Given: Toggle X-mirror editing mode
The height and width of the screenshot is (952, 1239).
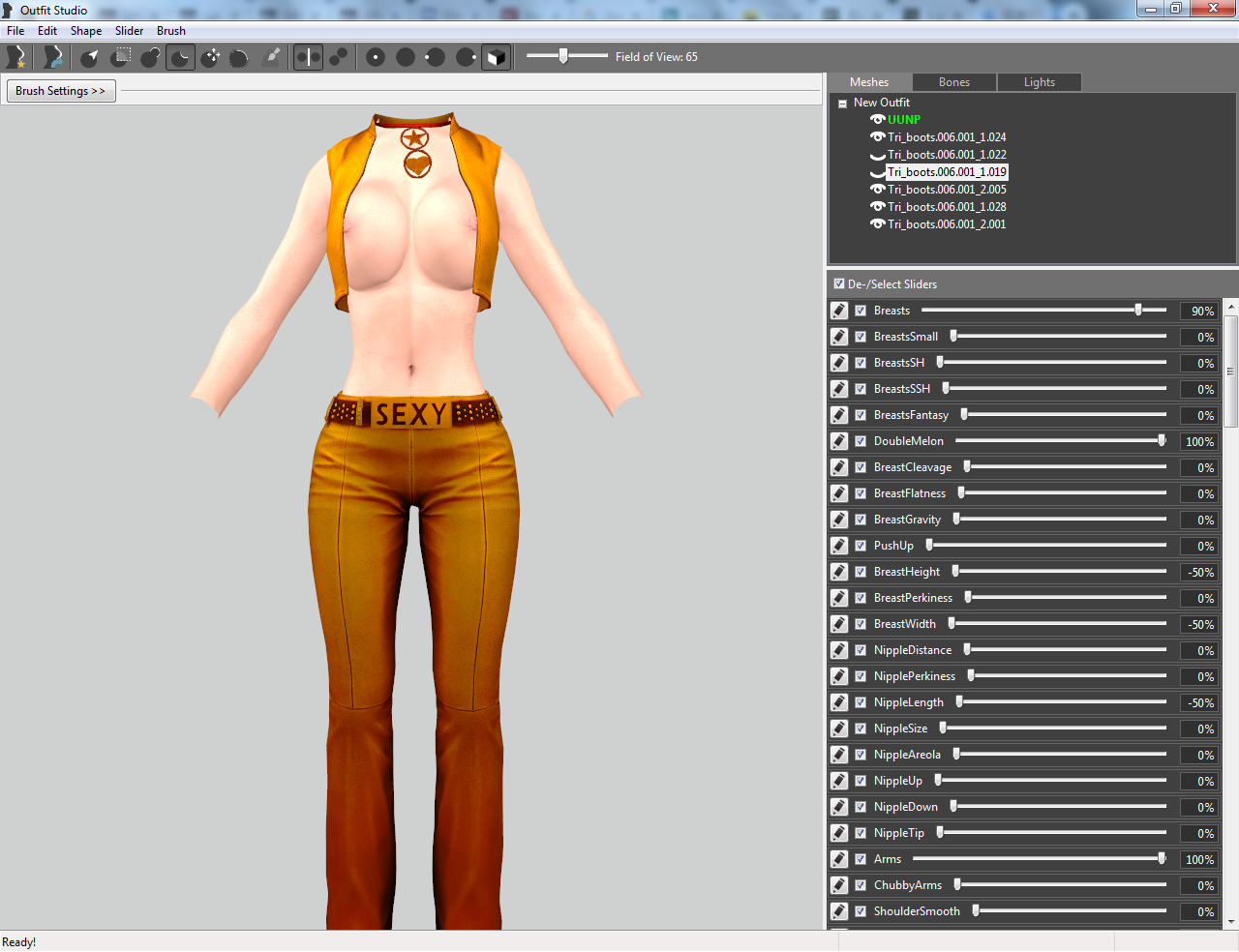Looking at the screenshot, I should coord(308,57).
